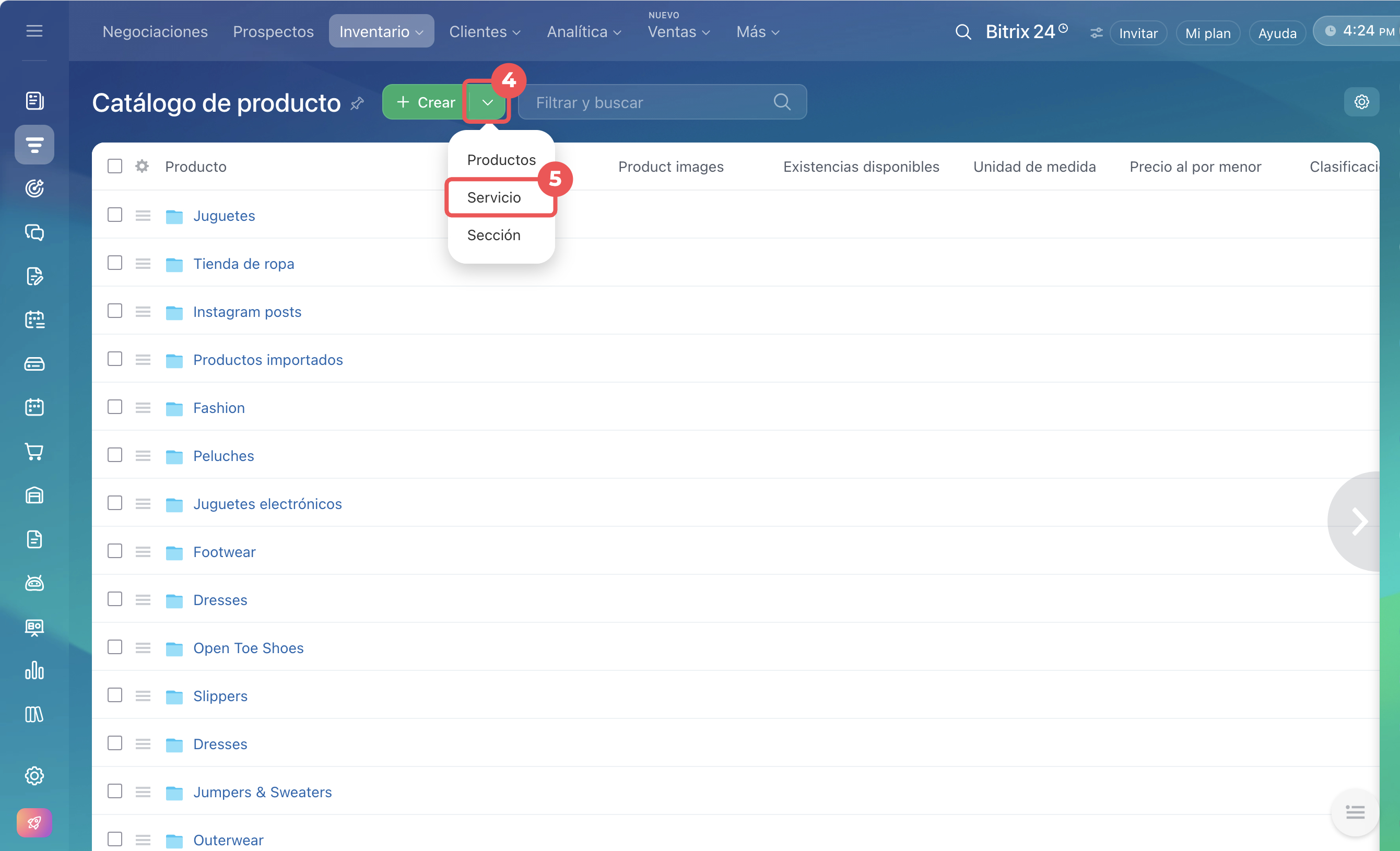Open the sidebar settings gear icon
Viewport: 1400px width, 851px height.
34,775
